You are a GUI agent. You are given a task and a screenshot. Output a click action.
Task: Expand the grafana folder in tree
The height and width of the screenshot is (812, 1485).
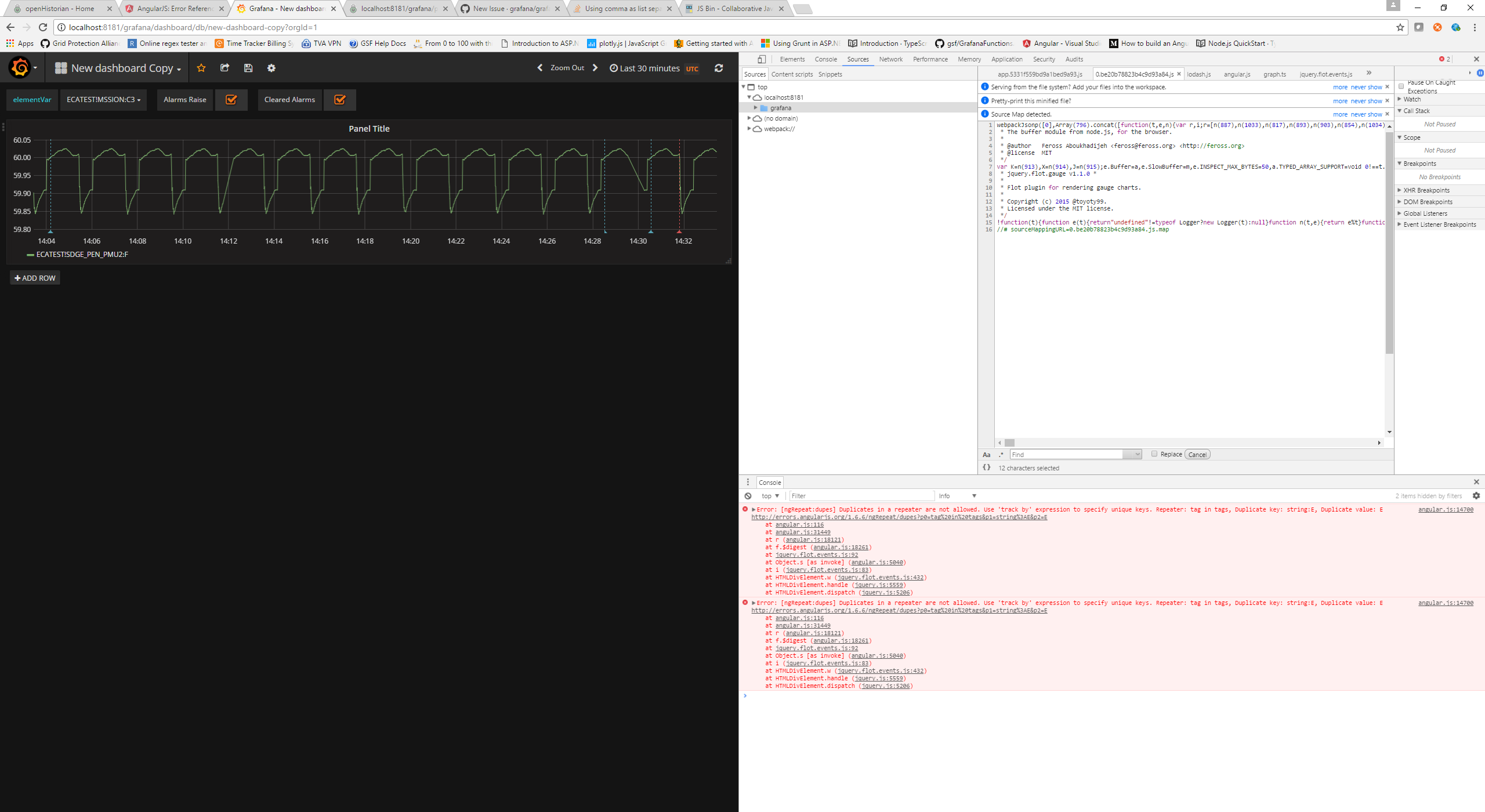tap(755, 108)
